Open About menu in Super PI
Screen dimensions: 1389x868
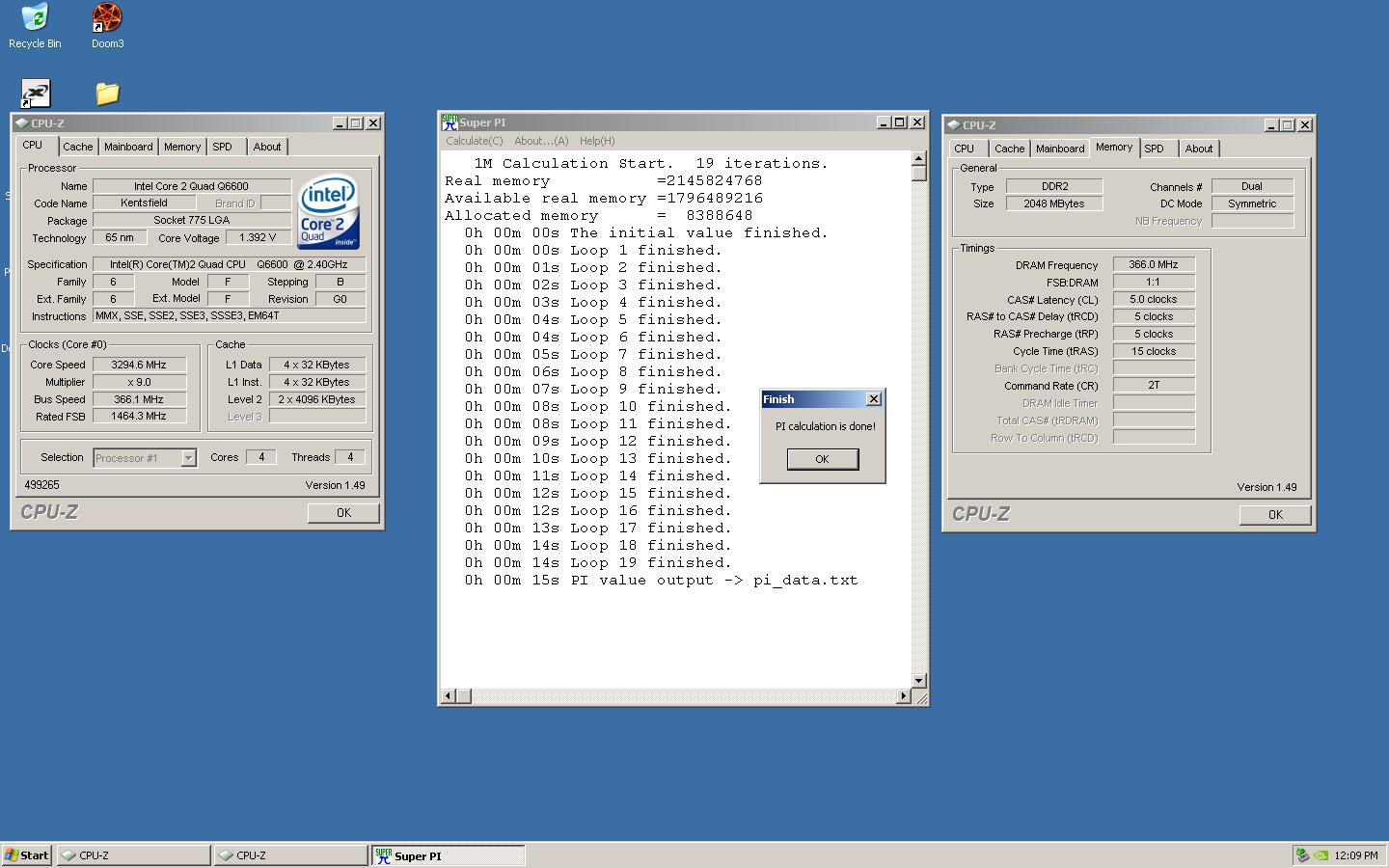(541, 141)
